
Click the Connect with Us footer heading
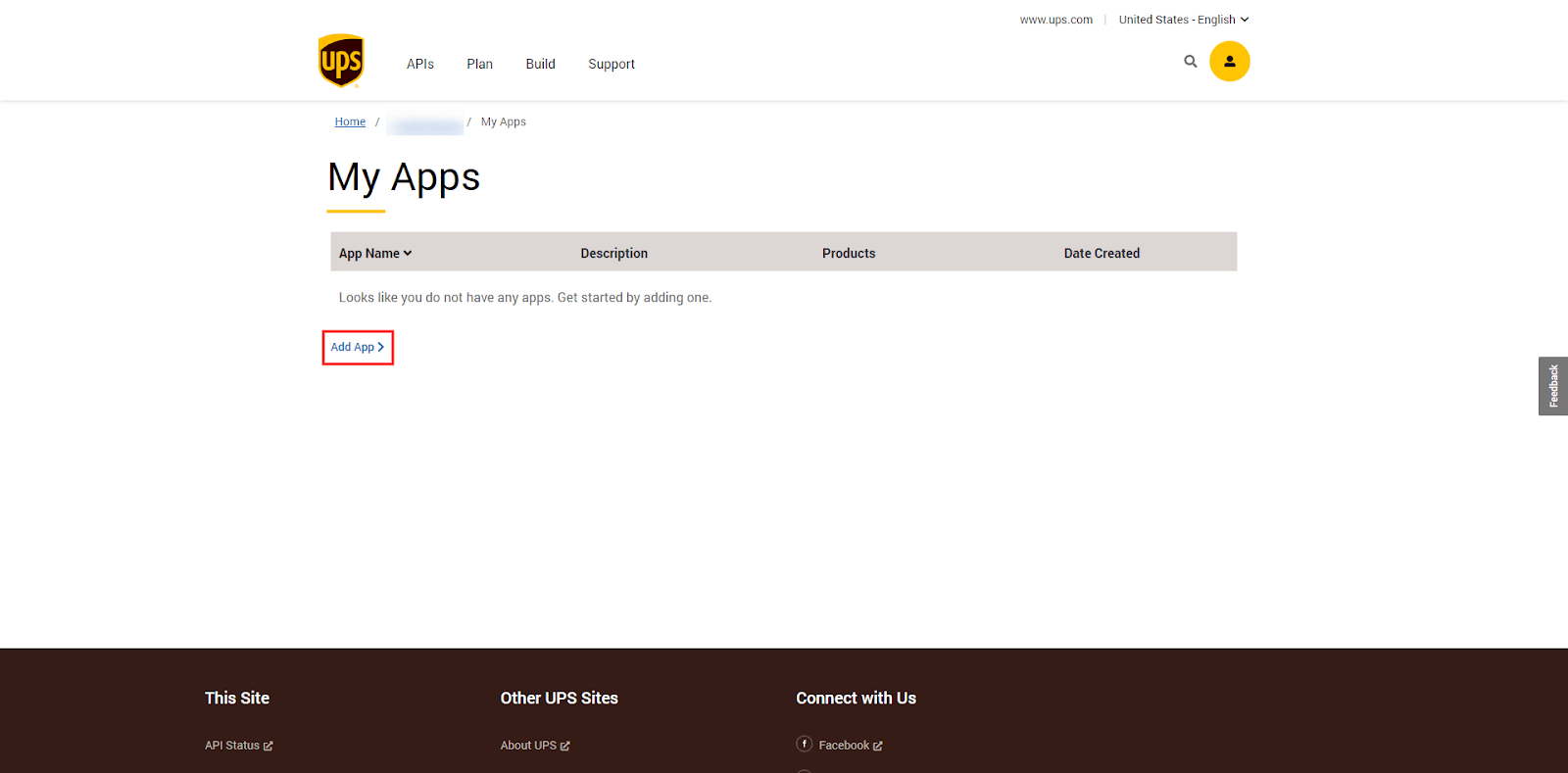[x=857, y=698]
